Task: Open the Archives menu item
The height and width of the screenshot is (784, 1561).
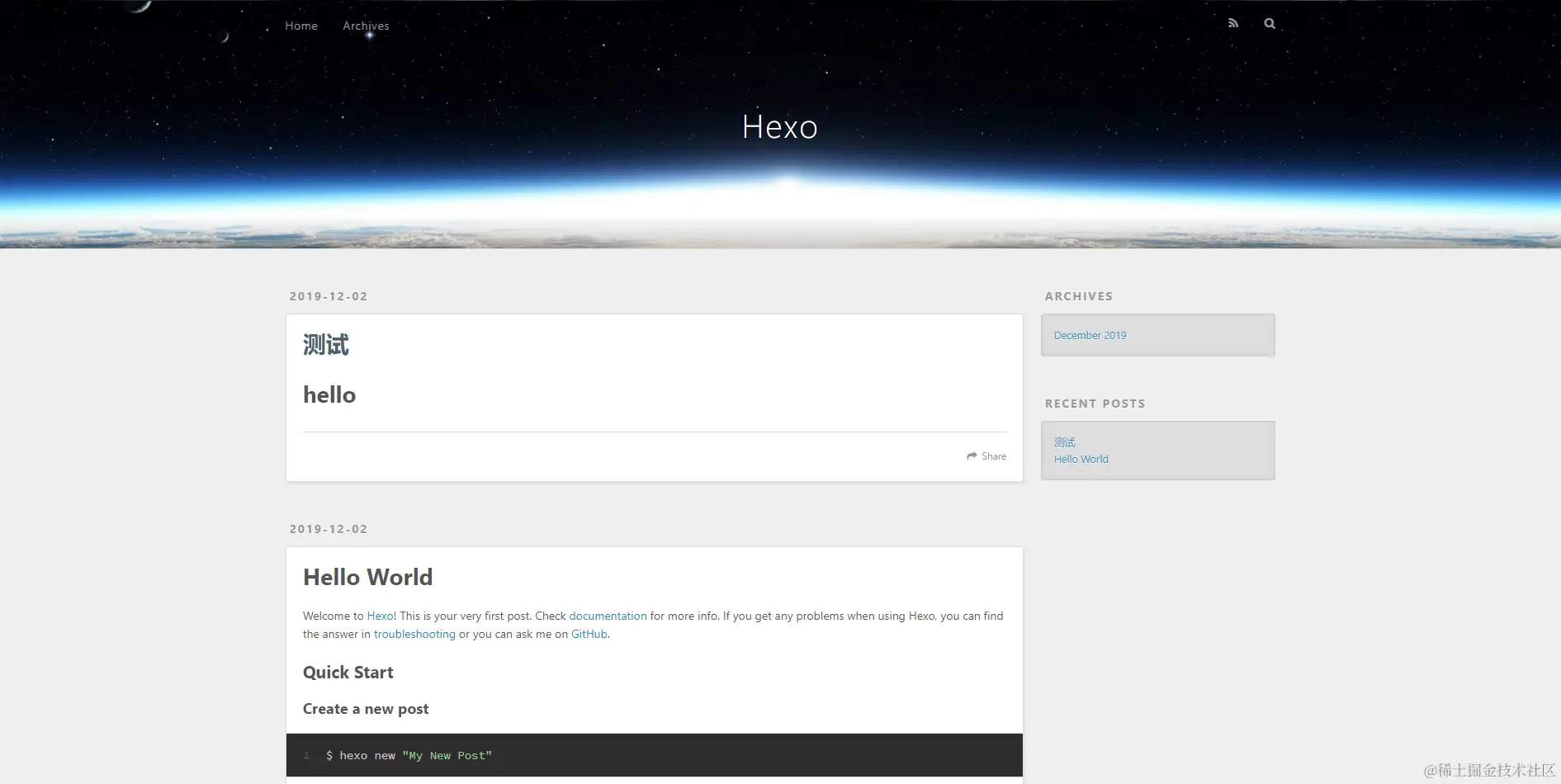Action: click(x=366, y=26)
